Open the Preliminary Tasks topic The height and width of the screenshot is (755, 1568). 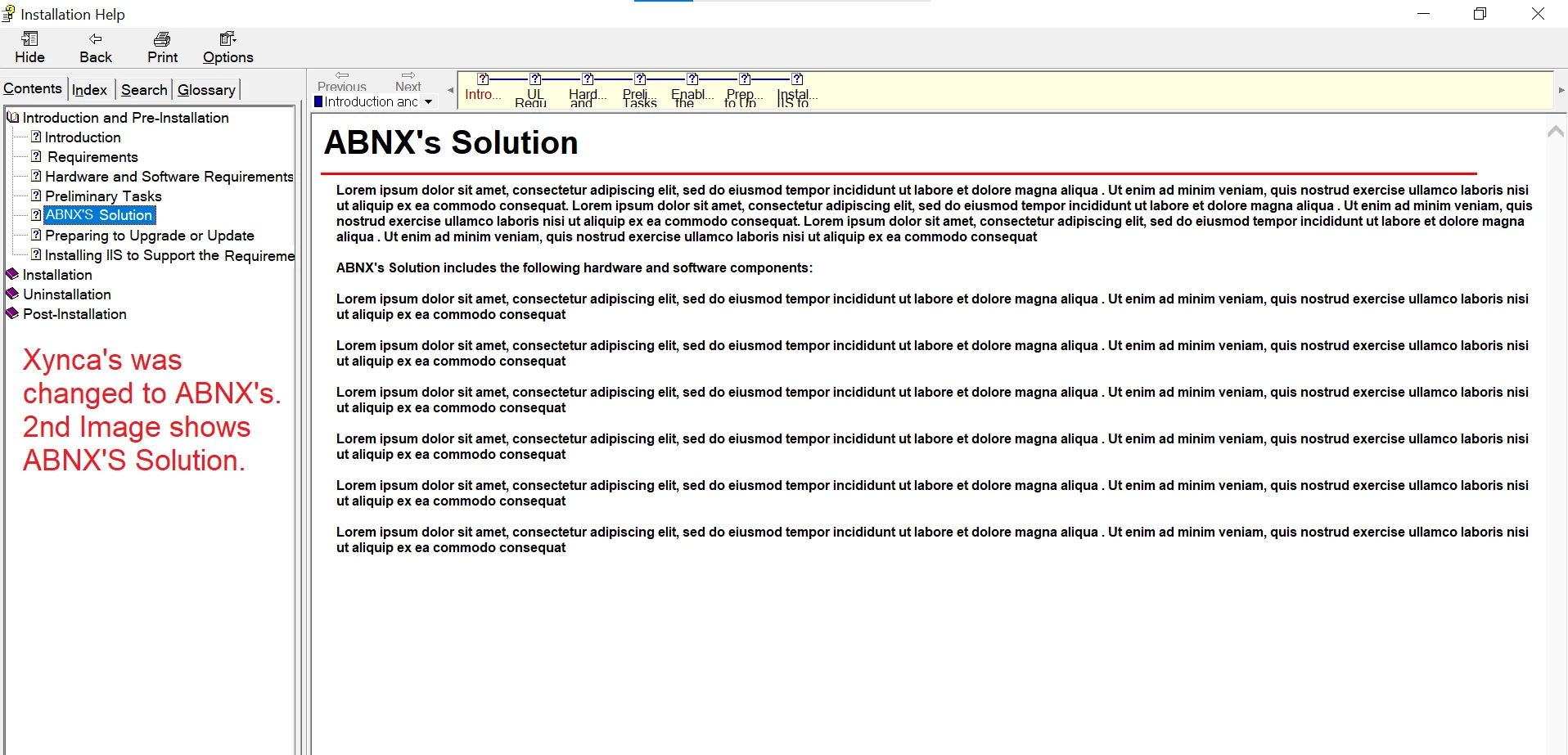point(103,196)
